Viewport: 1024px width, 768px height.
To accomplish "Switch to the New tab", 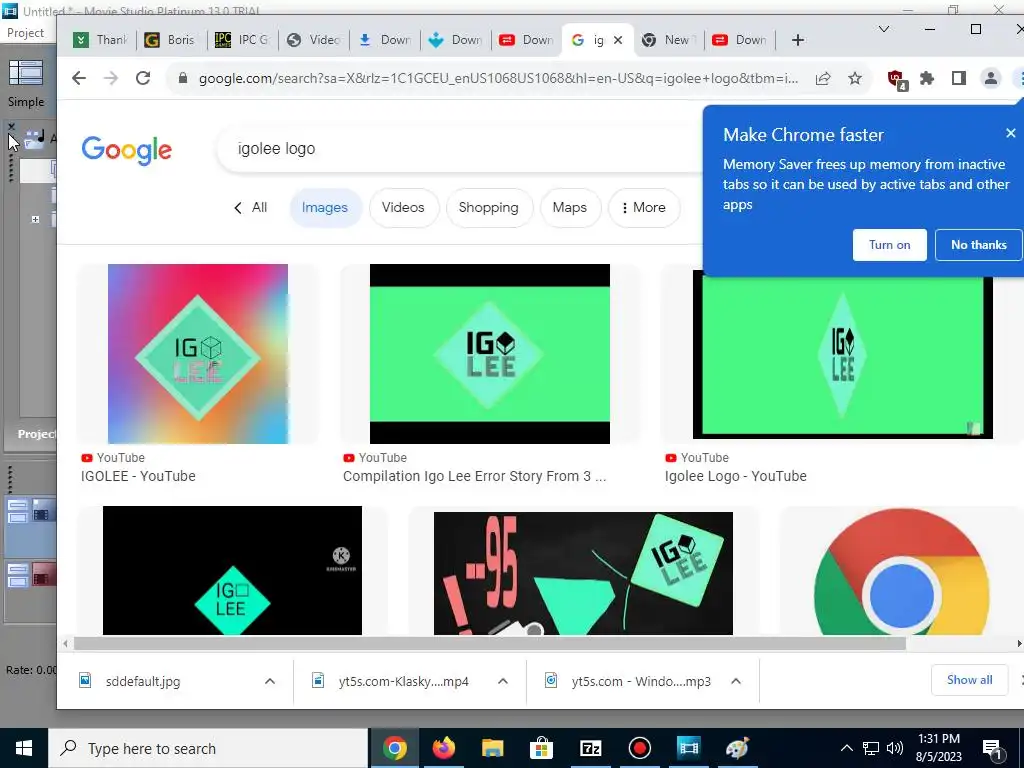I will [x=669, y=40].
